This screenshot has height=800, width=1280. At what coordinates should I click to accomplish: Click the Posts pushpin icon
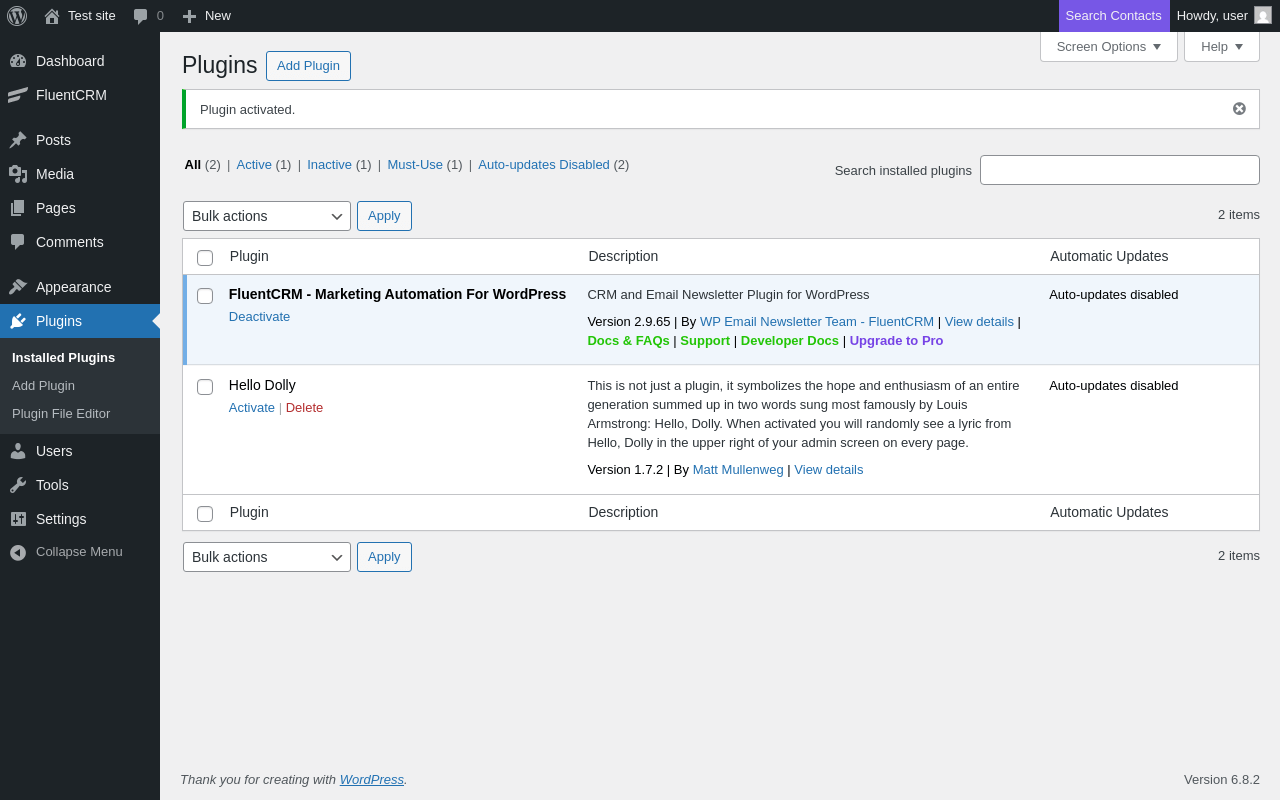pos(18,140)
